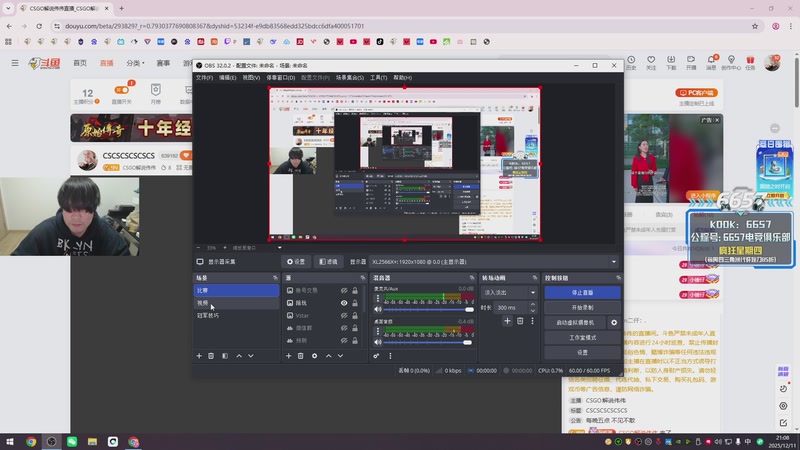The height and width of the screenshot is (450, 800).
Task: Toggle visibility of the Vstar source
Action: (x=344, y=315)
